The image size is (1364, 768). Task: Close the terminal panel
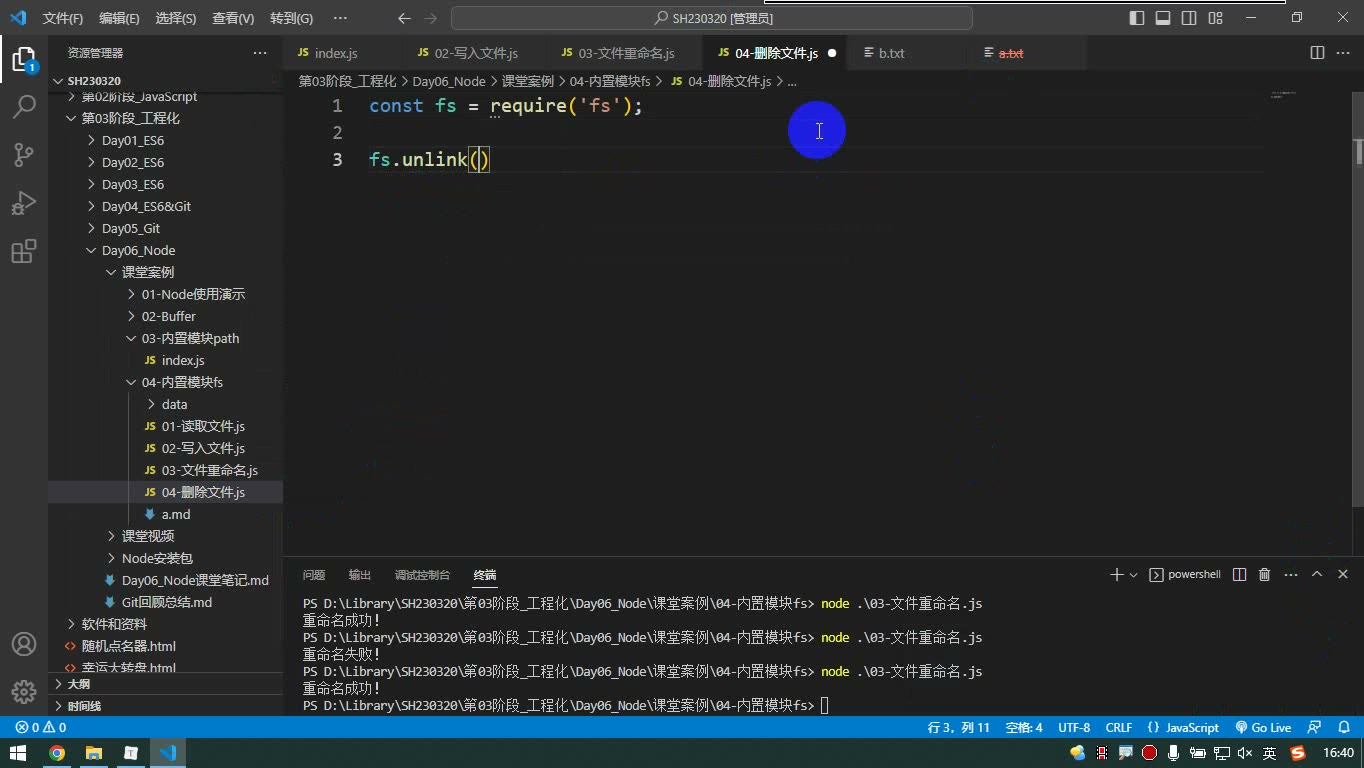1342,575
